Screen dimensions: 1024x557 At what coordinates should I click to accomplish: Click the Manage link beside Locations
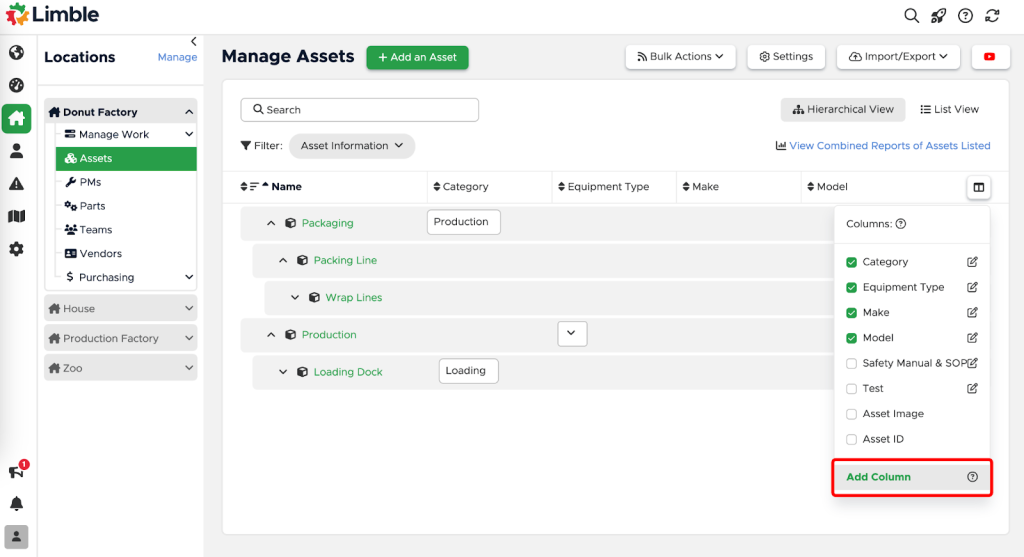click(178, 57)
